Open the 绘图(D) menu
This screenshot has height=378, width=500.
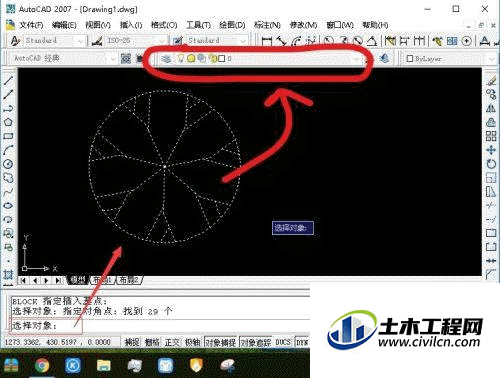(x=232, y=25)
